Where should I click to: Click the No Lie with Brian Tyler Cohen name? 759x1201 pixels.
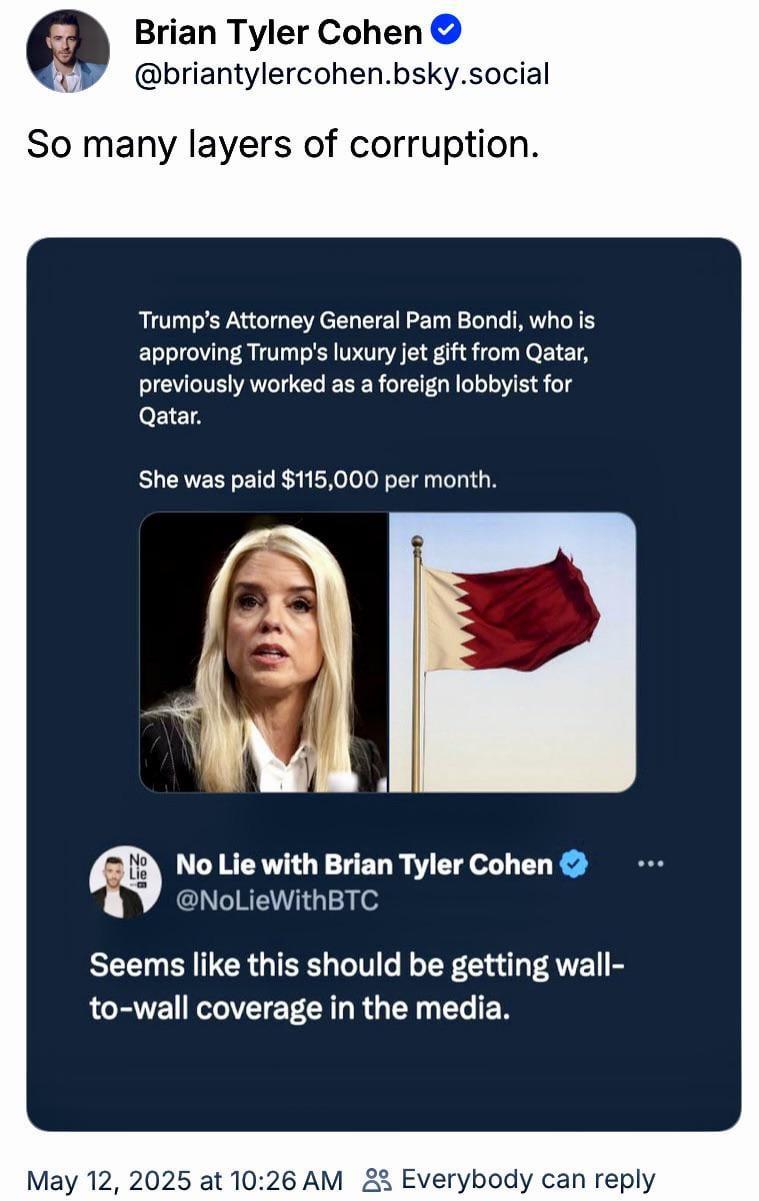click(x=364, y=864)
